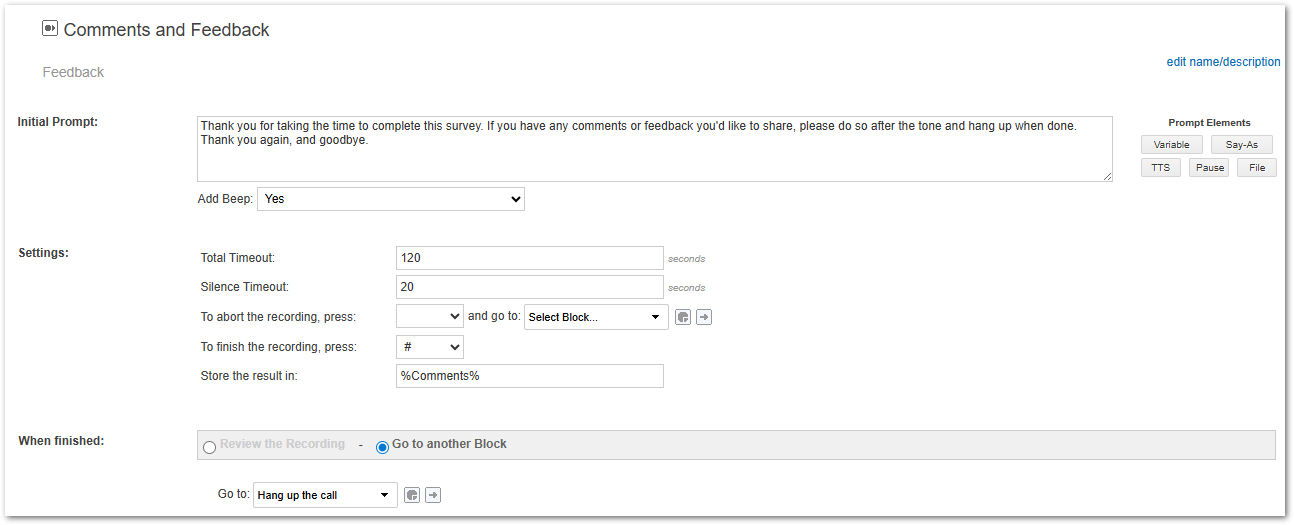1294x525 pixels.
Task: Insert a Pause prompt element
Action: point(1209,168)
